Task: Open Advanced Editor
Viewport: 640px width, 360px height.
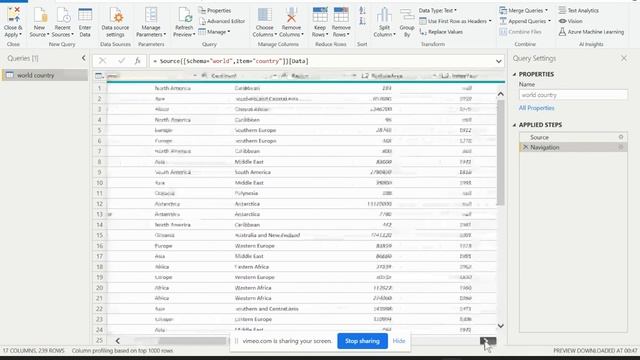Action: [x=222, y=21]
